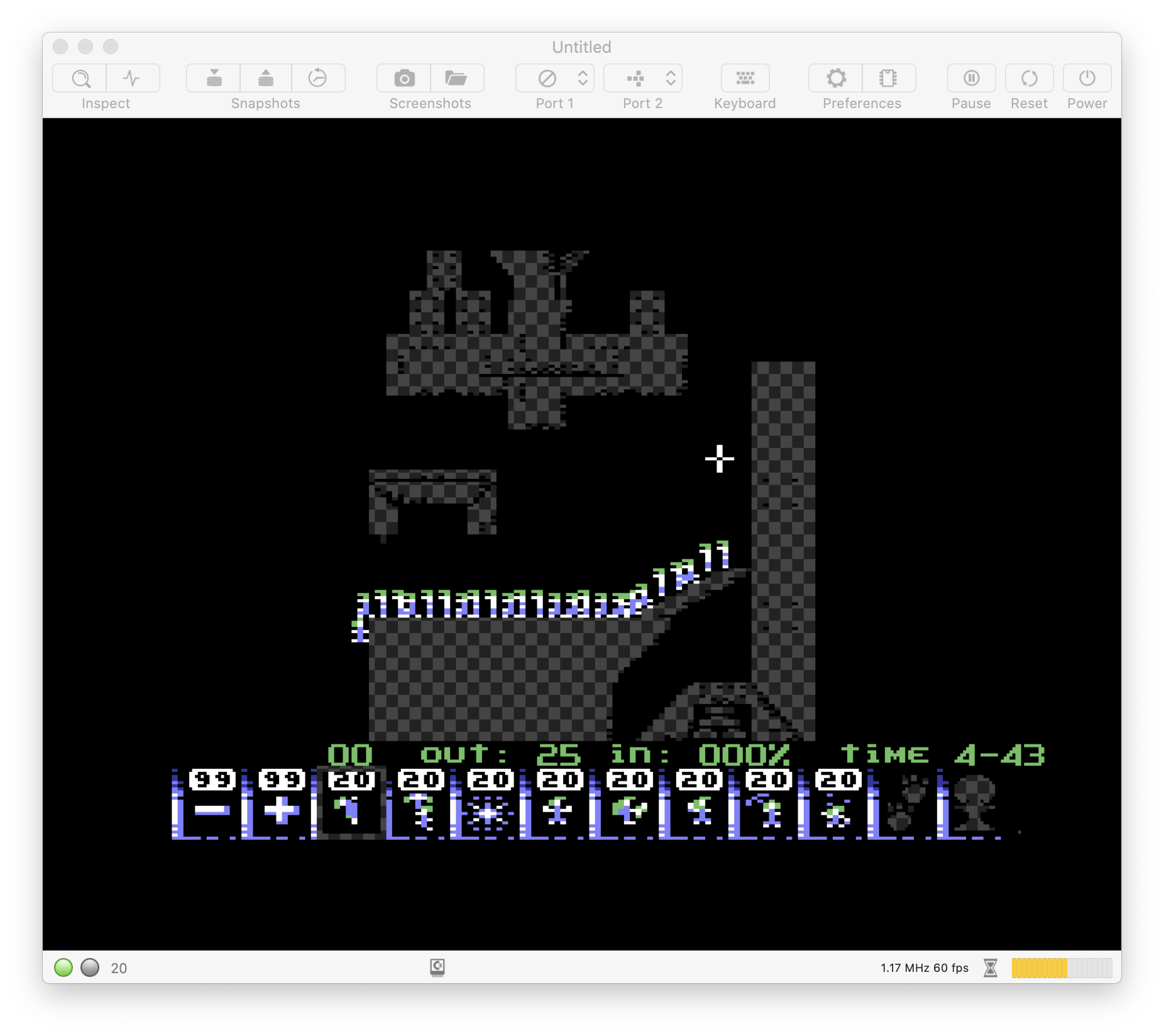Click the green drive status LED
This screenshot has width=1164, height=1036.
[63, 967]
